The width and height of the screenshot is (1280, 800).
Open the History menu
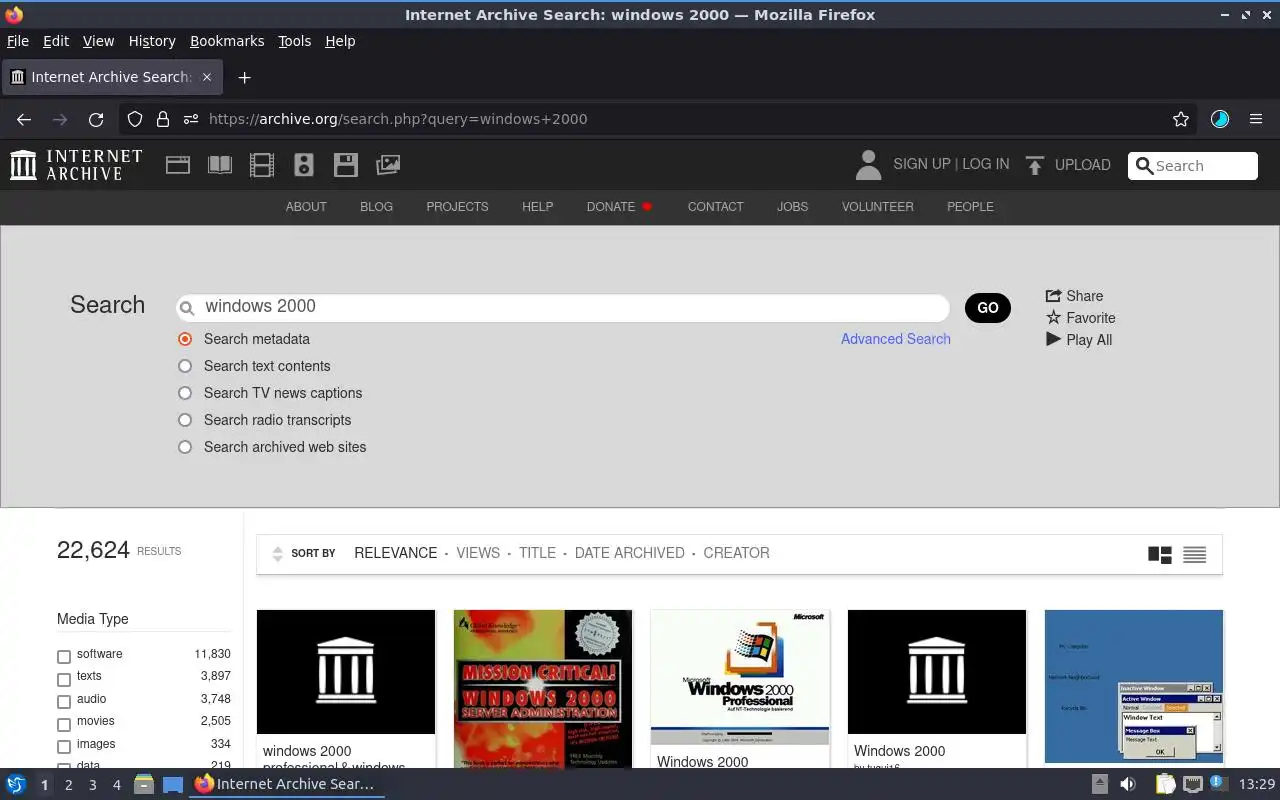point(152,41)
